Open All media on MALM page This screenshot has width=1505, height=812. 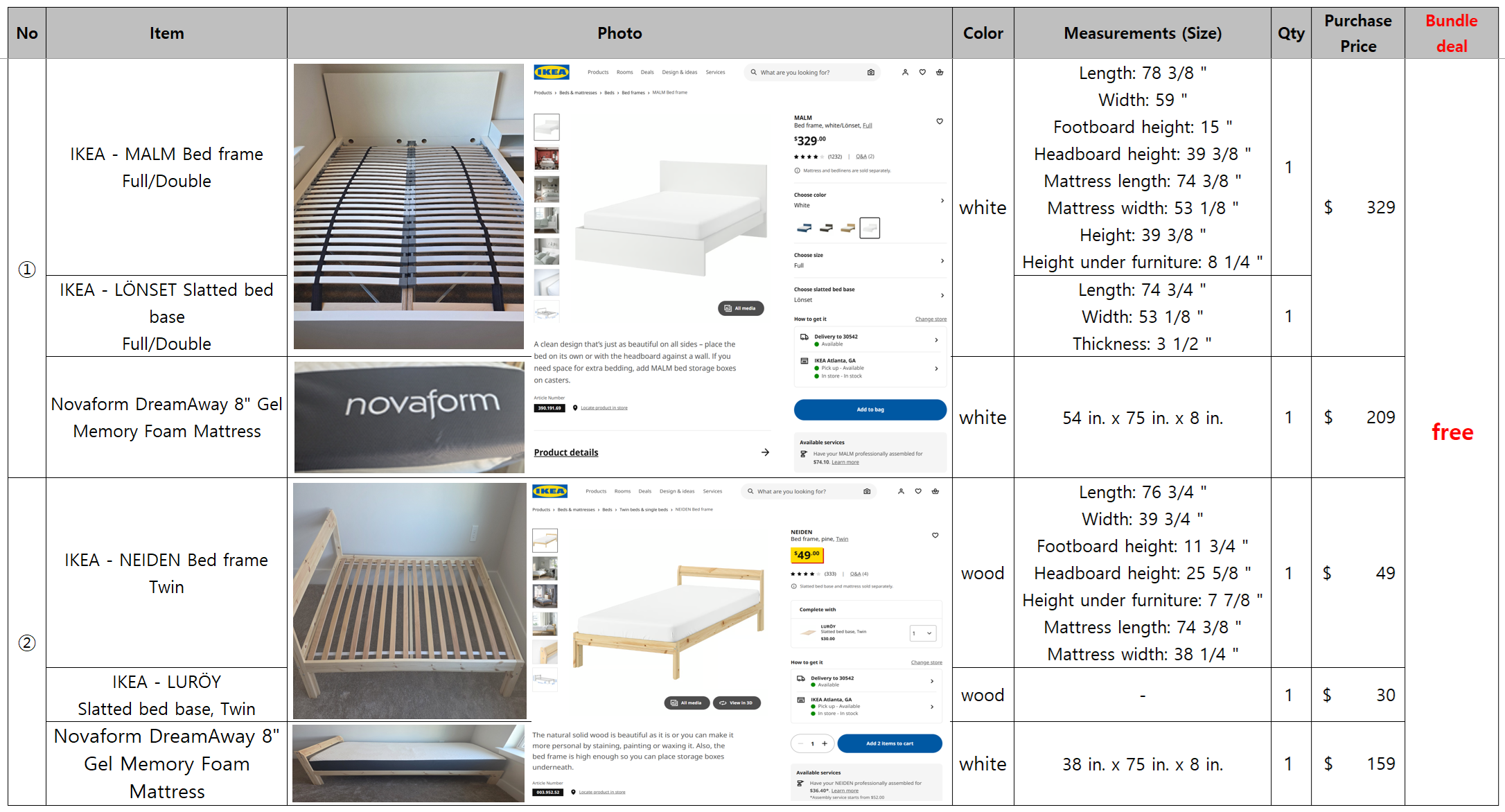(x=740, y=308)
